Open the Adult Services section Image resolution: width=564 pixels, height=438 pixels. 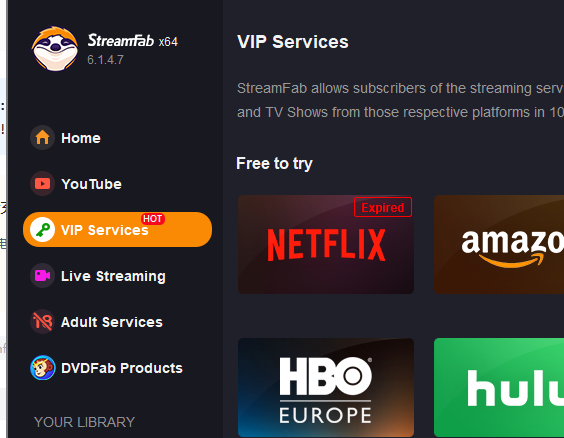click(x=112, y=322)
